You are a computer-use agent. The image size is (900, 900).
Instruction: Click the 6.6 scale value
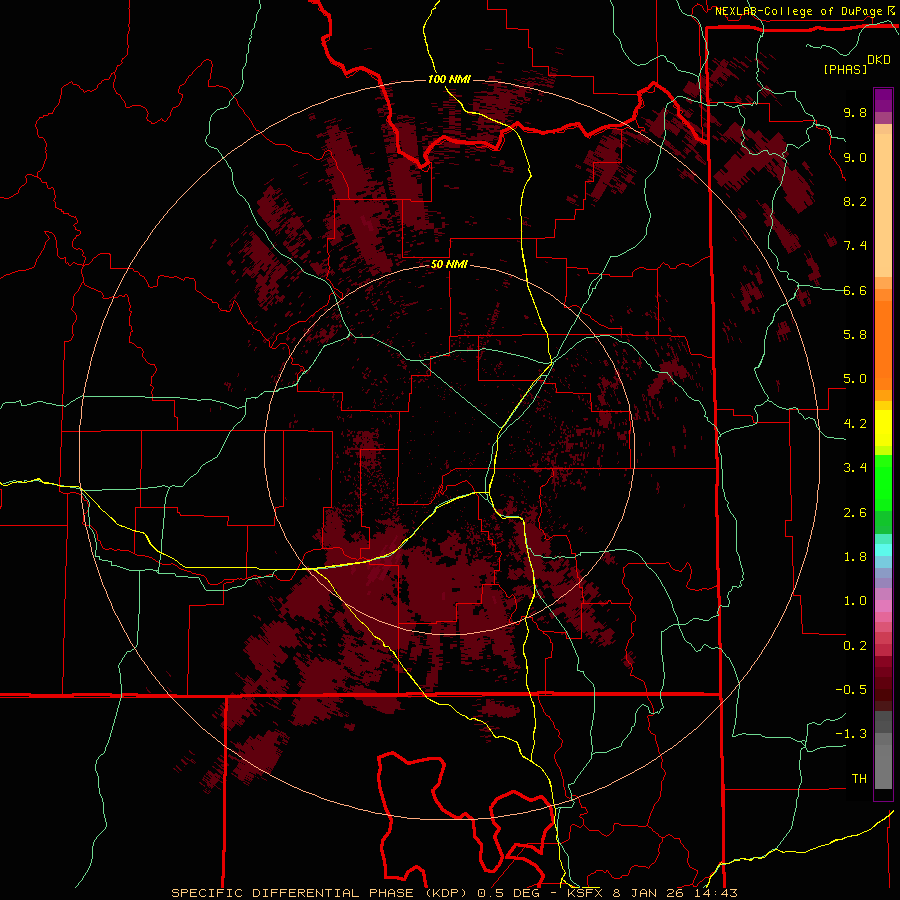click(855, 290)
